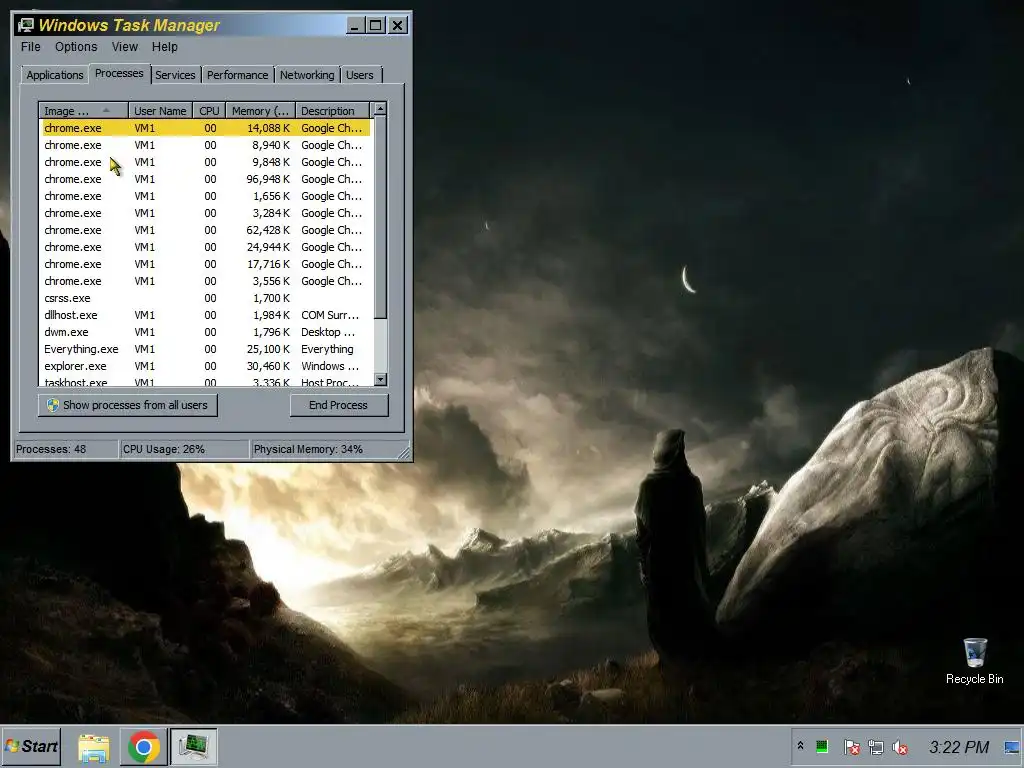Click the process list vertical scrollbar thumb
Image resolution: width=1024 pixels, height=768 pixels.
point(381,217)
